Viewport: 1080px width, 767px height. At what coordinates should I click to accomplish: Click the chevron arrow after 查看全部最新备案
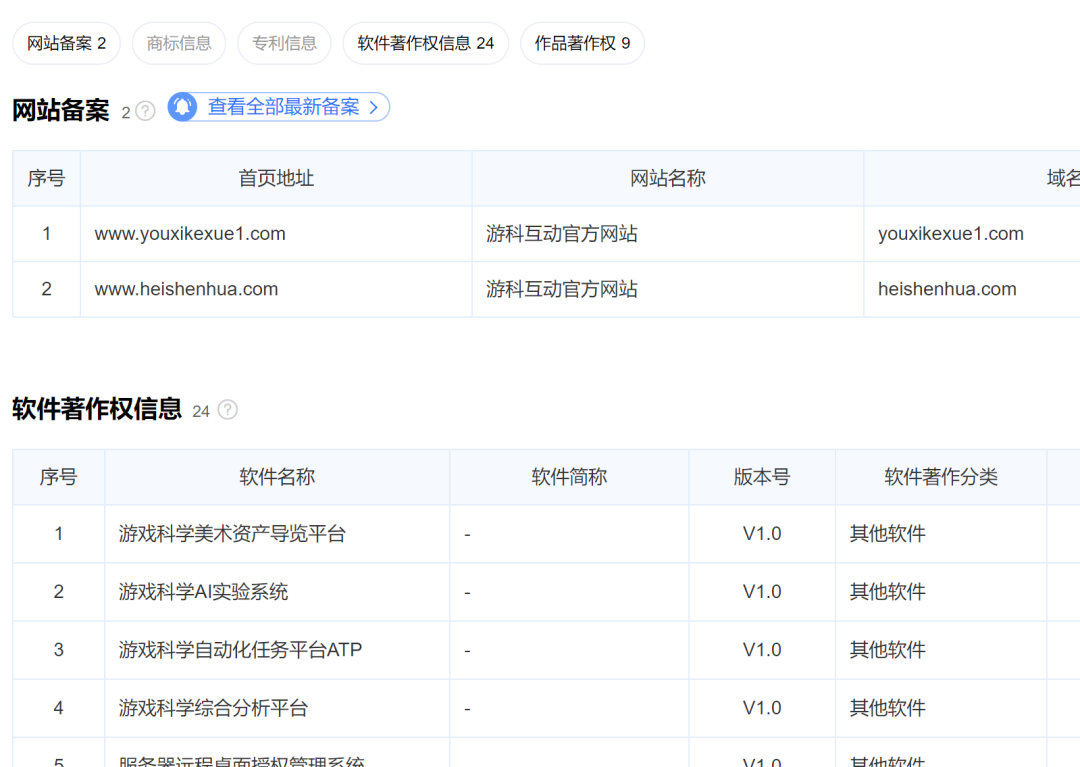374,107
